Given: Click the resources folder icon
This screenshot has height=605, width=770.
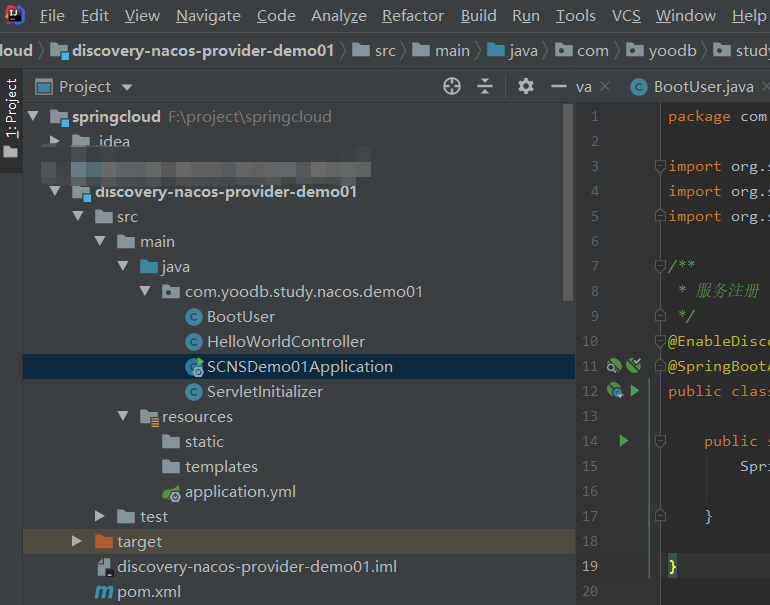Looking at the screenshot, I should [149, 417].
